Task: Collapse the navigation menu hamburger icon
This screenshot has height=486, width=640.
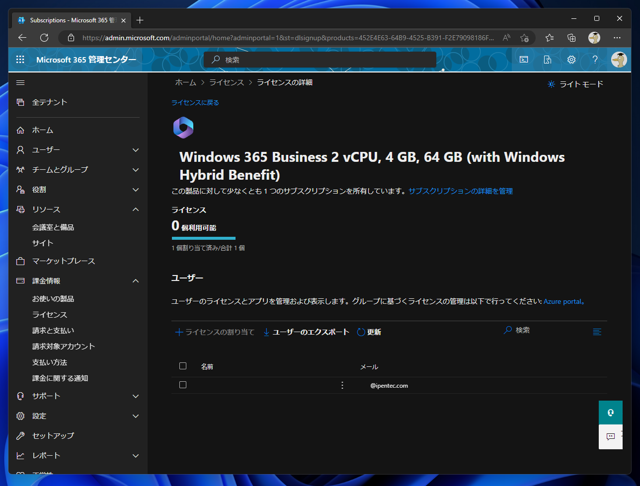Action: (x=20, y=83)
